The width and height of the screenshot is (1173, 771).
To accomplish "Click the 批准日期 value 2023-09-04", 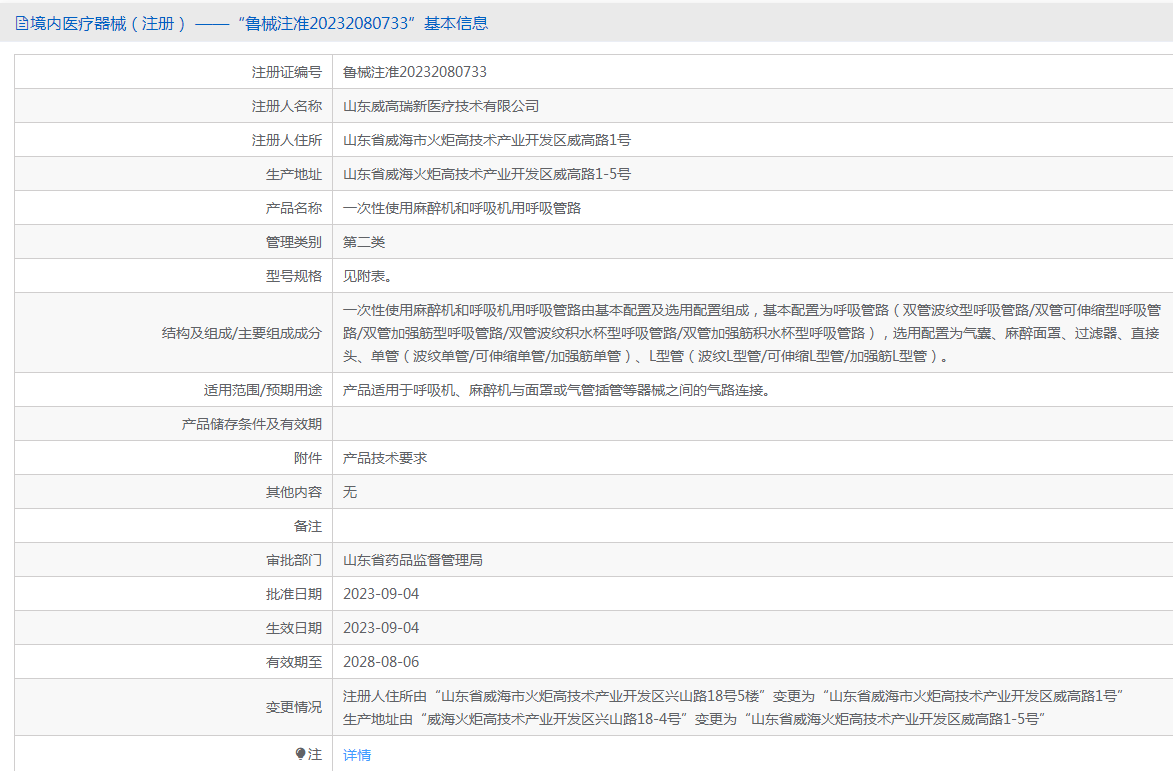I will [381, 594].
